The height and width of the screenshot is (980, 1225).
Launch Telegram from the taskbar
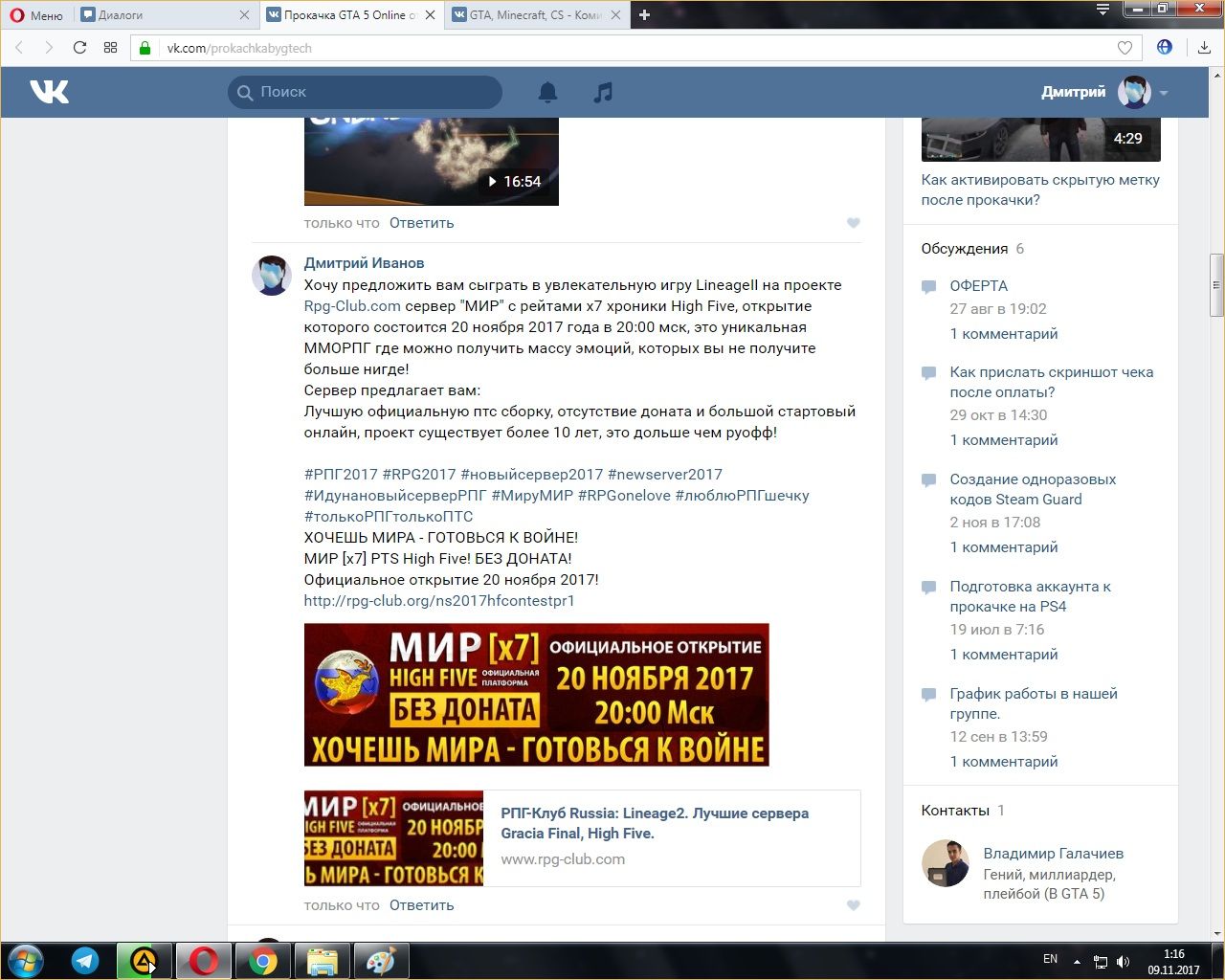pyautogui.click(x=85, y=960)
